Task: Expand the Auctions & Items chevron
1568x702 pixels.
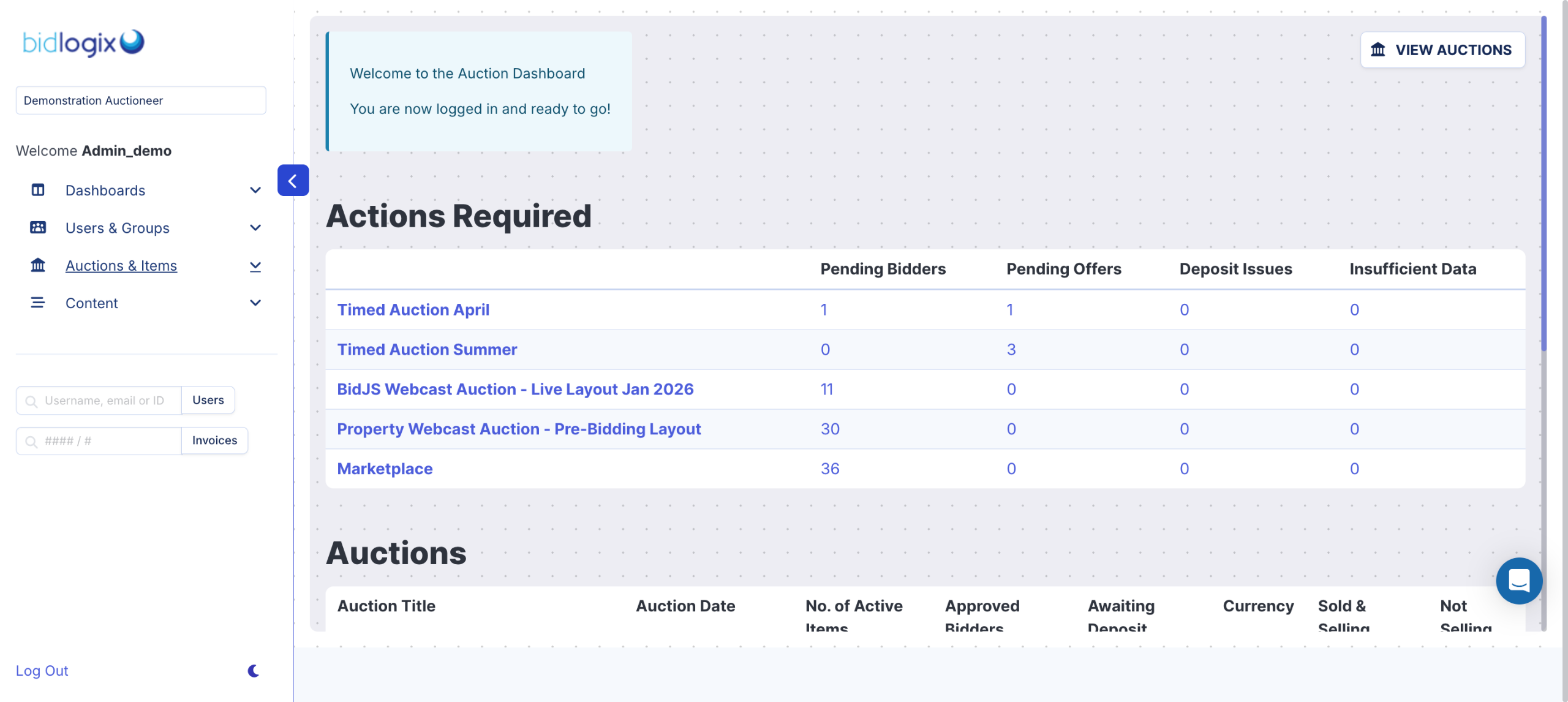Action: [x=255, y=266]
